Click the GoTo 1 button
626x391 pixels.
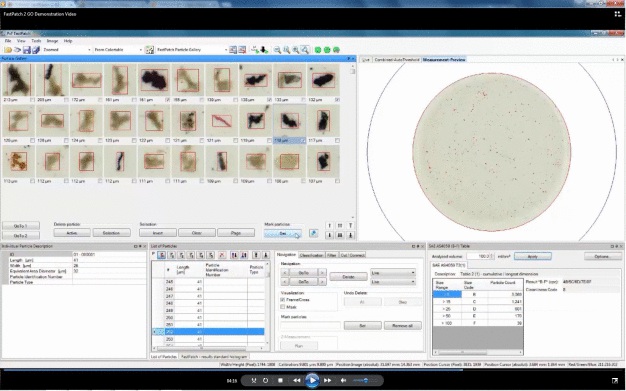point(21,226)
